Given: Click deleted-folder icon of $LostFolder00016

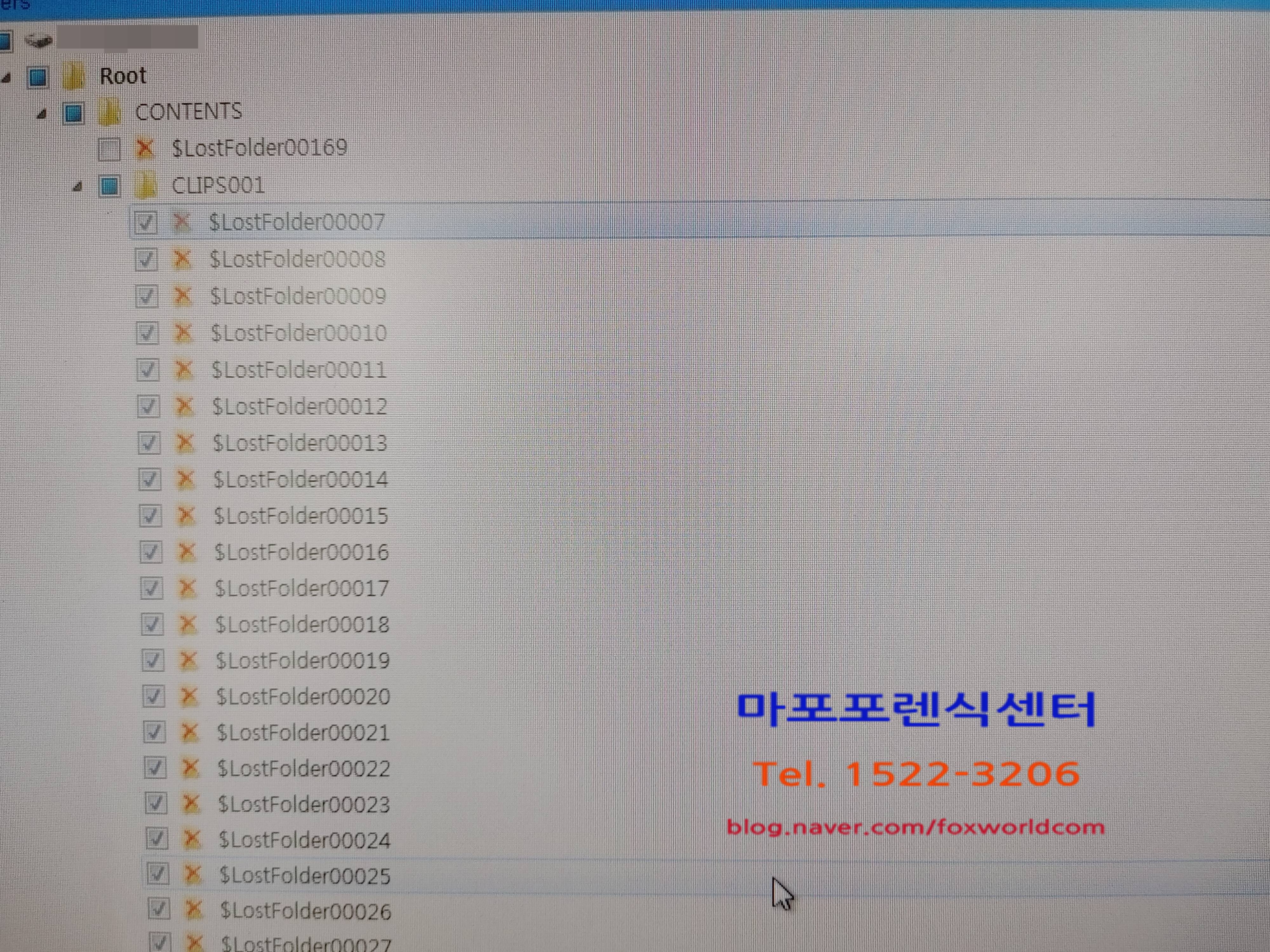Looking at the screenshot, I should pyautogui.click(x=187, y=552).
